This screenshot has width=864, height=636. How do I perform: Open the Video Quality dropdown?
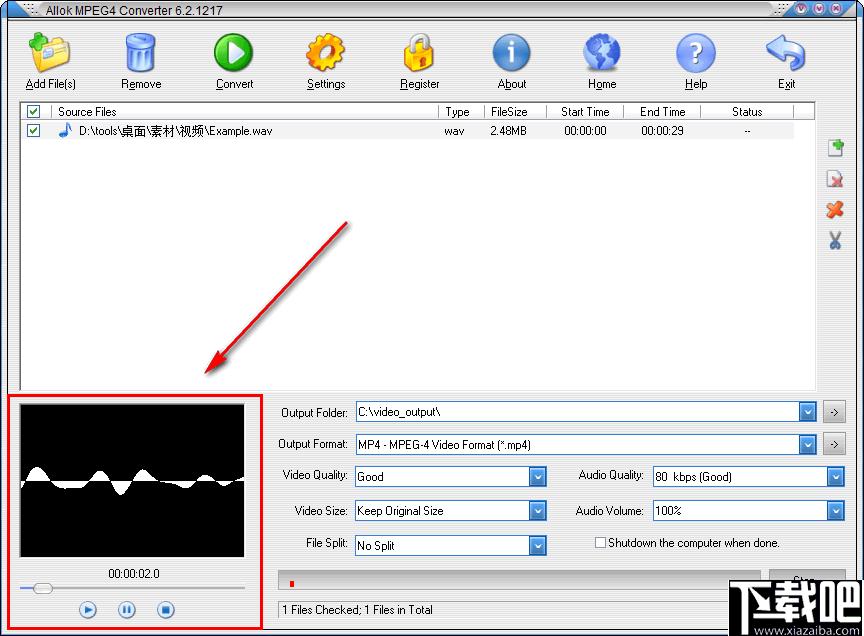[537, 477]
